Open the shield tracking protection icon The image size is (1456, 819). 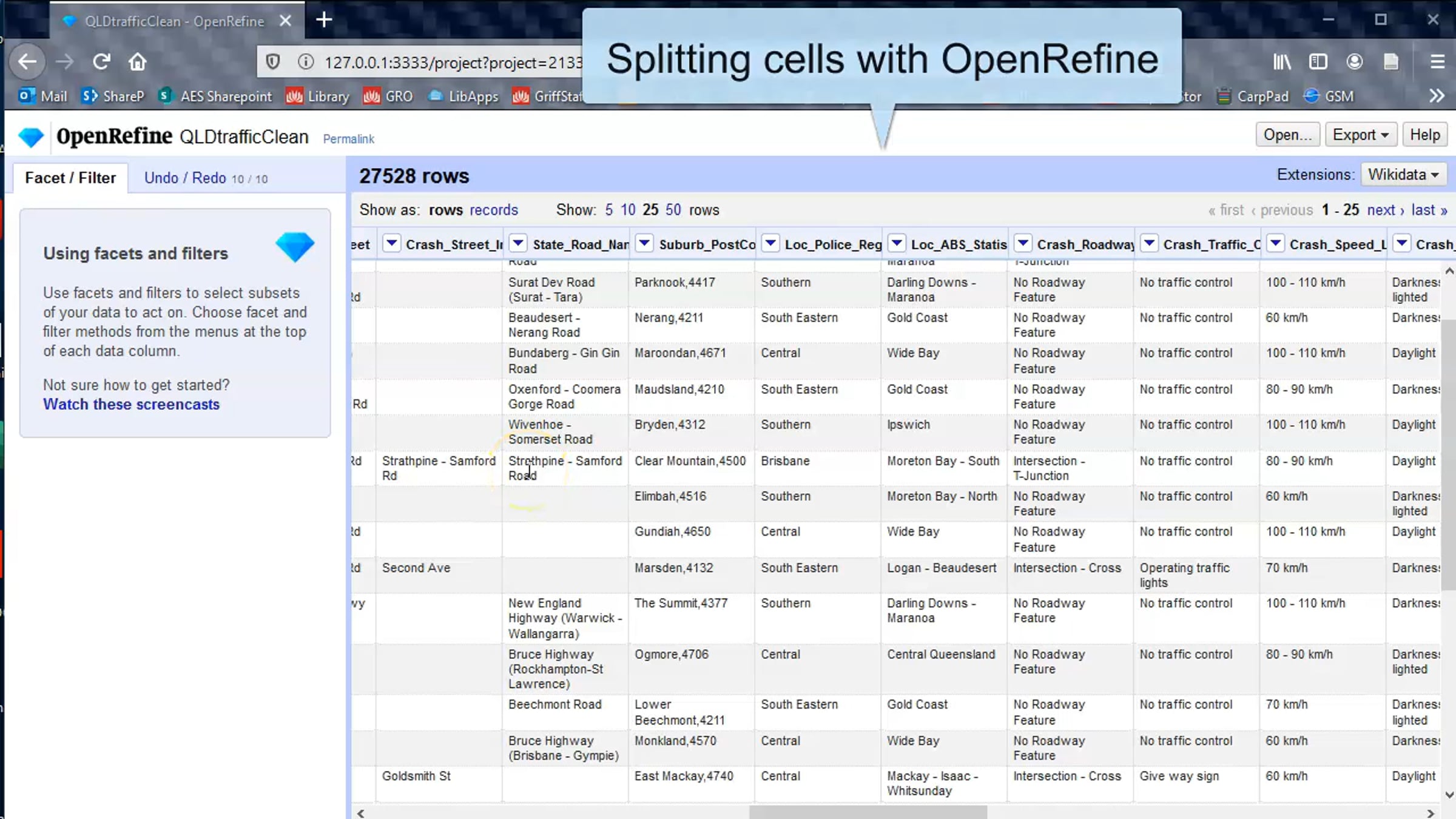point(273,62)
